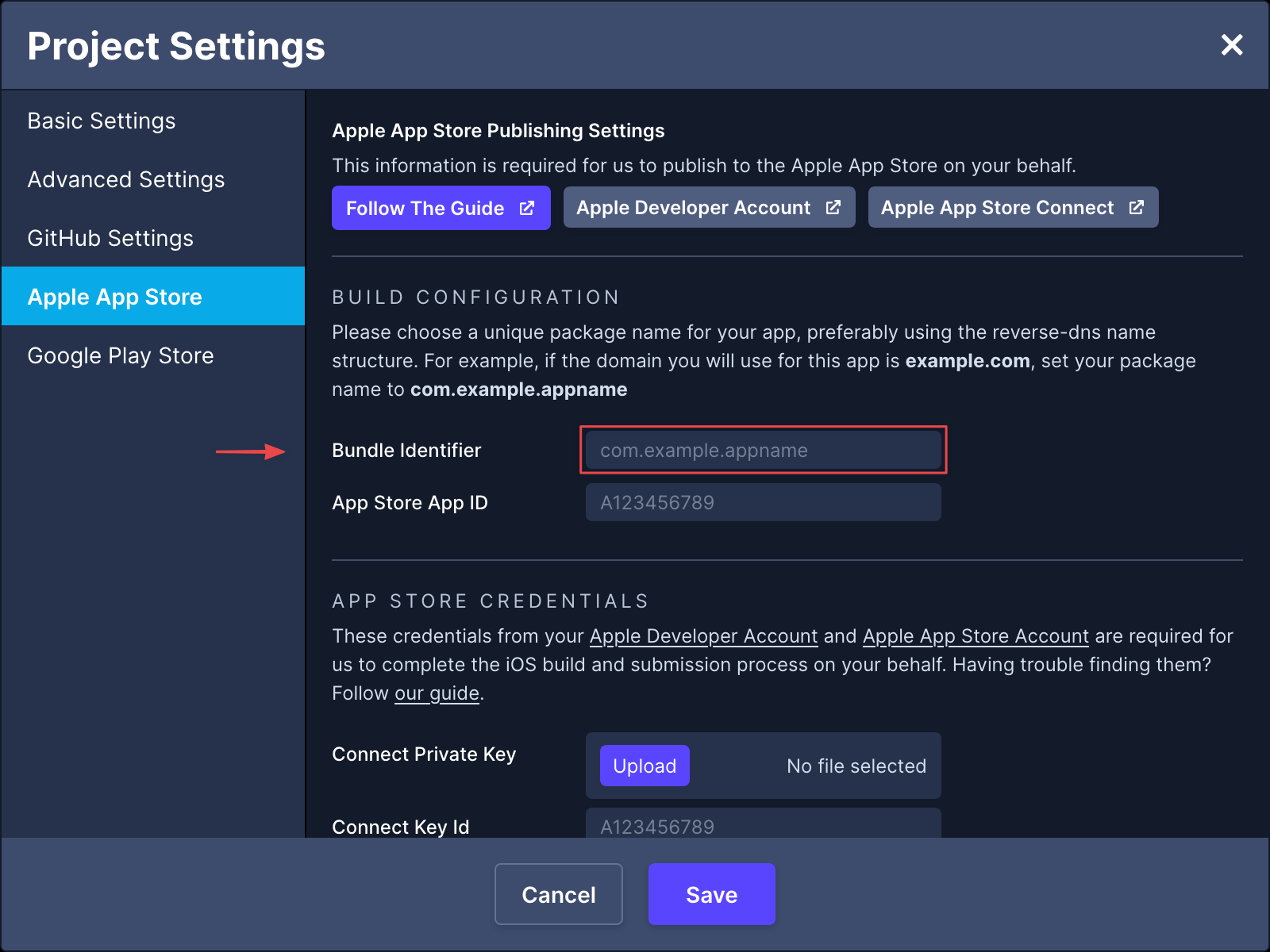Select the Apple App Store tab

pyautogui.click(x=115, y=297)
